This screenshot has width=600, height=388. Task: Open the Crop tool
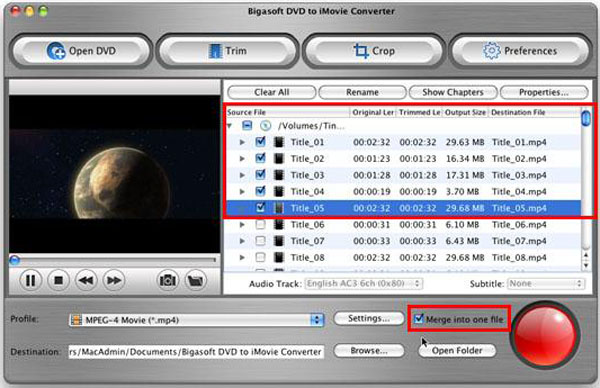pyautogui.click(x=374, y=51)
